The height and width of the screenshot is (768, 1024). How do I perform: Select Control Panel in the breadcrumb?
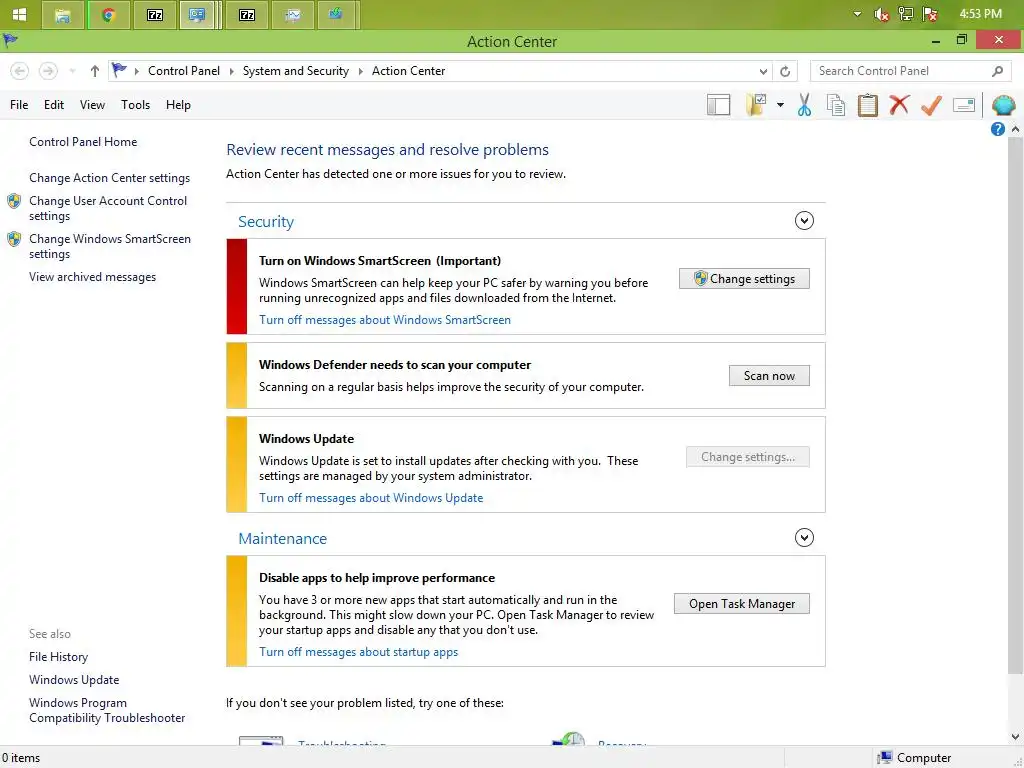click(x=184, y=71)
